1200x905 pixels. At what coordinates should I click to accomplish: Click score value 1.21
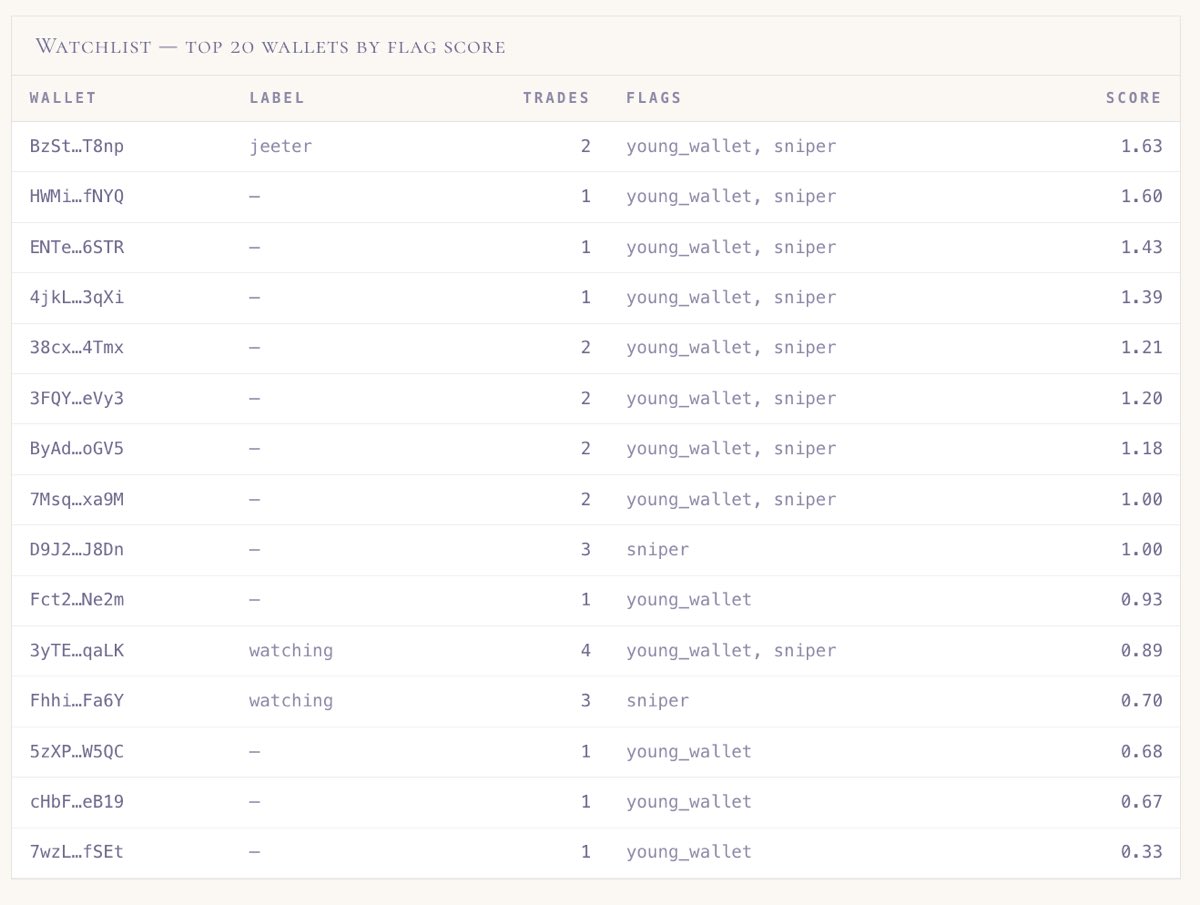click(x=1142, y=347)
